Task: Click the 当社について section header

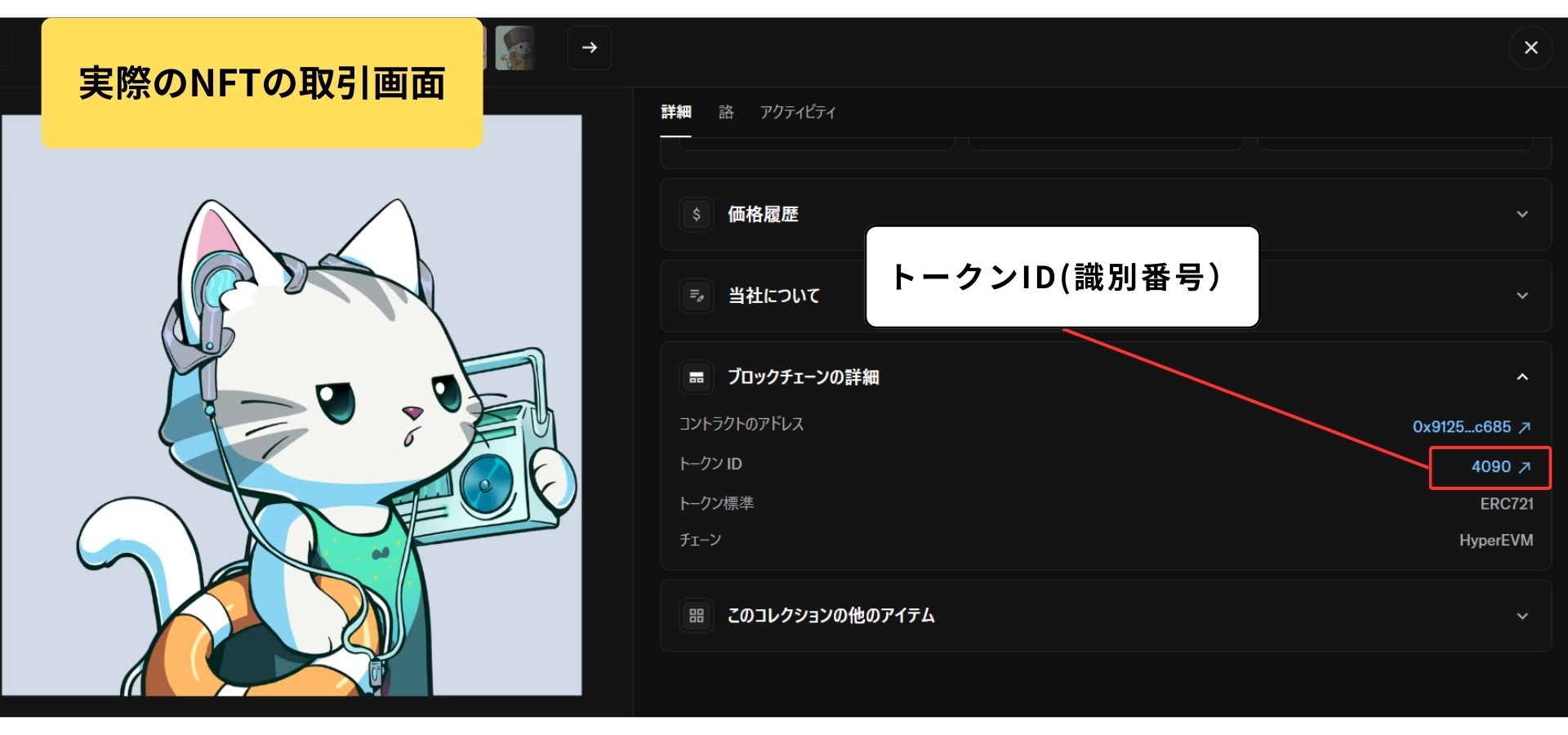Action: pyautogui.click(x=773, y=296)
